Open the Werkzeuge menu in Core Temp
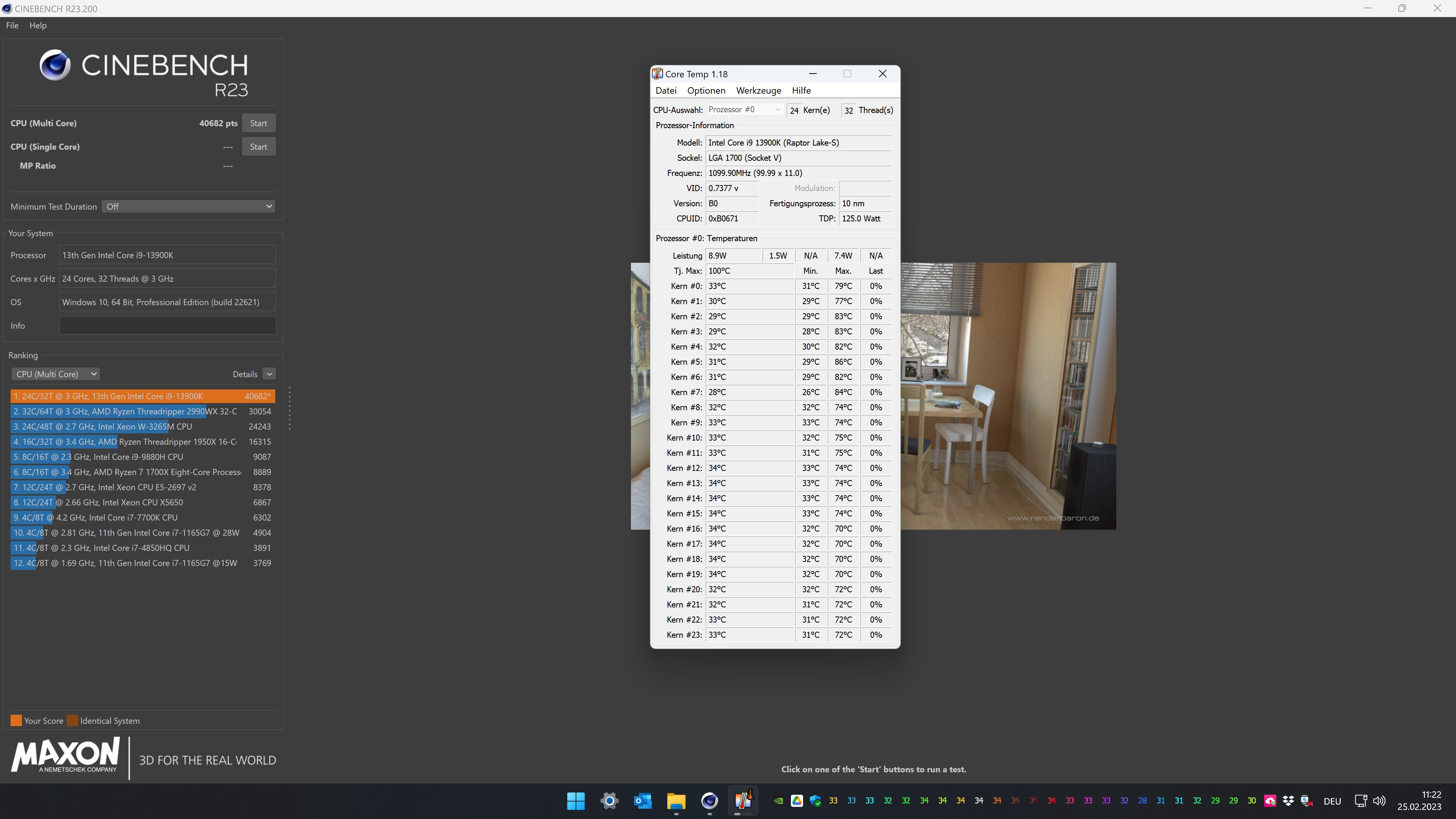This screenshot has height=819, width=1456. point(758,91)
